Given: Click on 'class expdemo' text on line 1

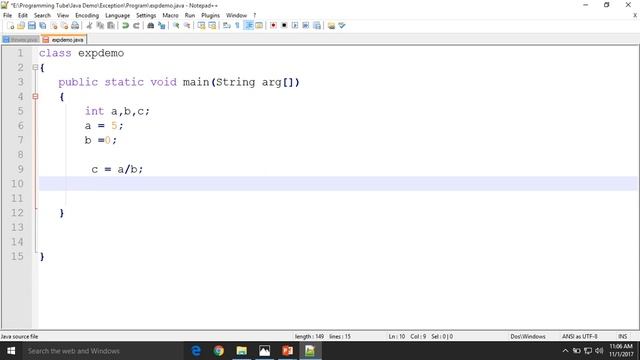Looking at the screenshot, I should (82, 53).
